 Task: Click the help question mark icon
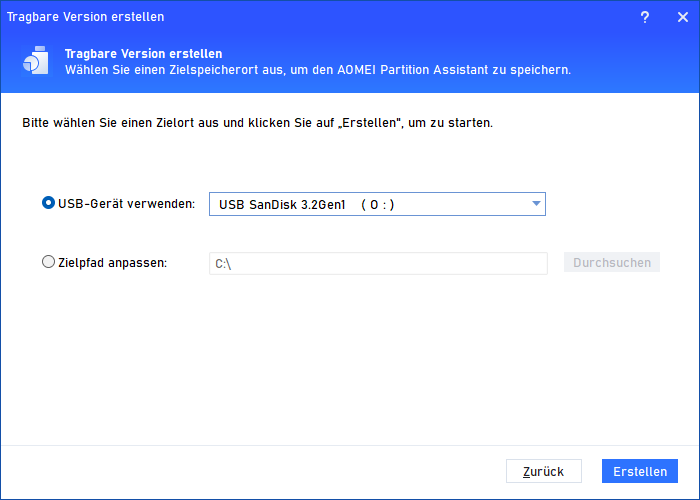[x=645, y=17]
